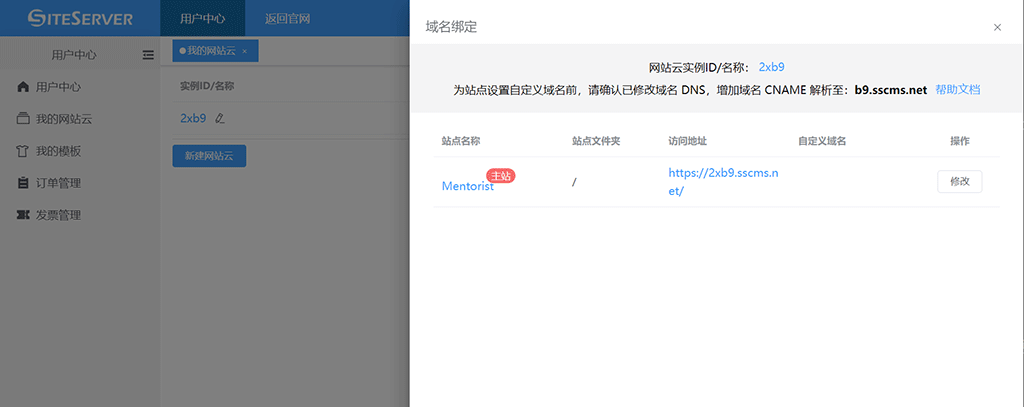Click the pencil edit icon beside 2xb9
The height and width of the screenshot is (407, 1024).
[220, 119]
